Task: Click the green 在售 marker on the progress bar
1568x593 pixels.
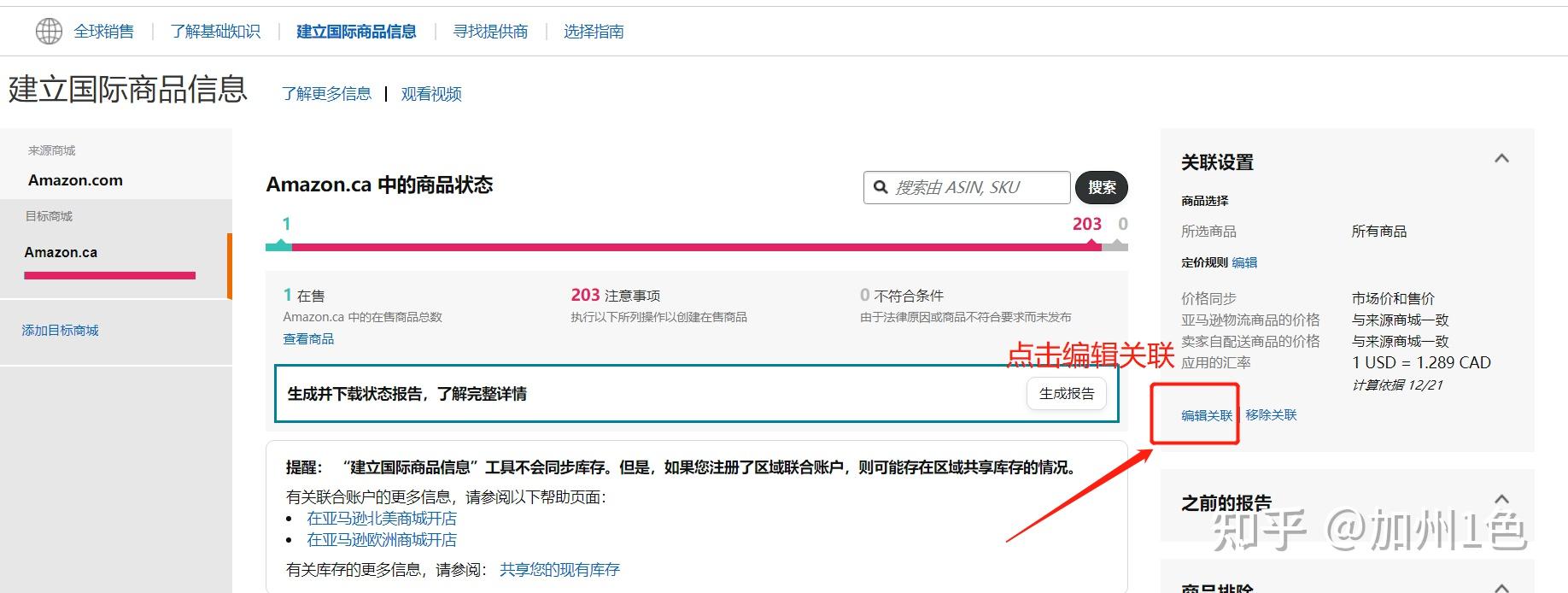Action: [x=279, y=244]
